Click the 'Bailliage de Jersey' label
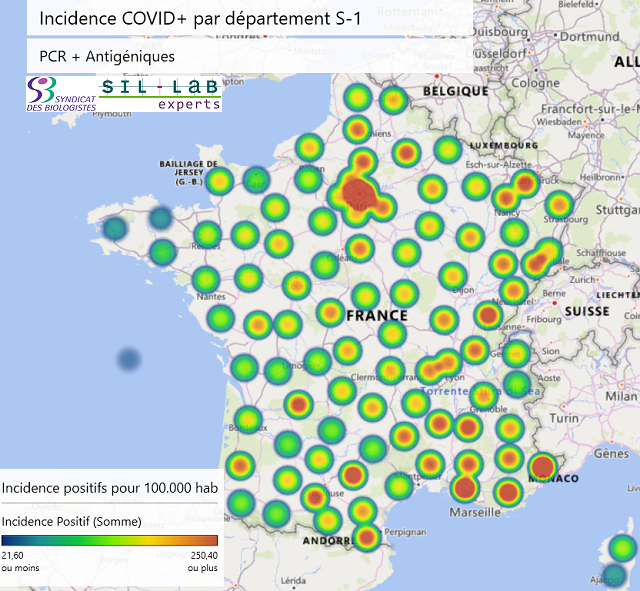This screenshot has height=591, width=640. pyautogui.click(x=189, y=173)
